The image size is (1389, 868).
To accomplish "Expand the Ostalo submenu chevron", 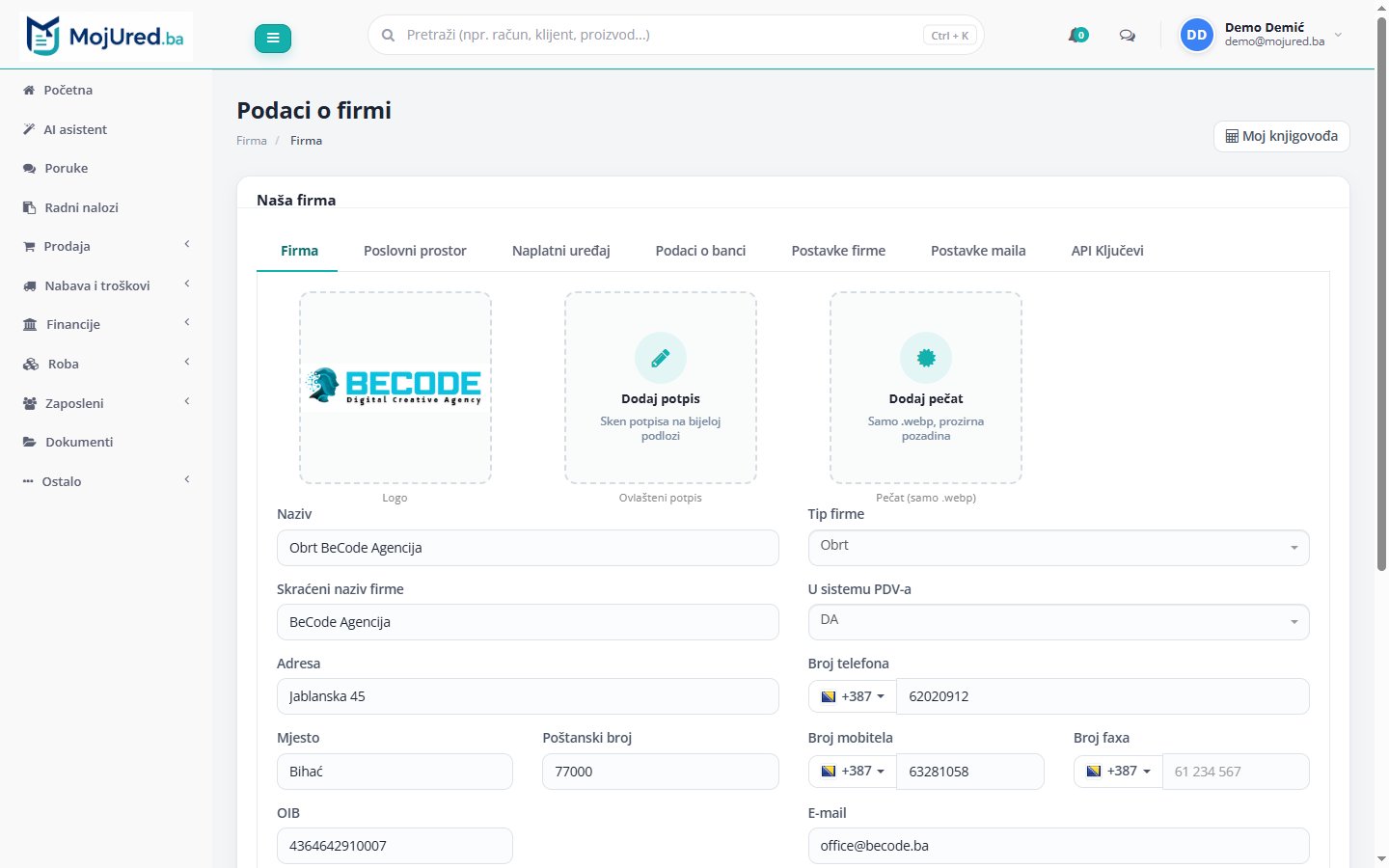I will pyautogui.click(x=187, y=480).
